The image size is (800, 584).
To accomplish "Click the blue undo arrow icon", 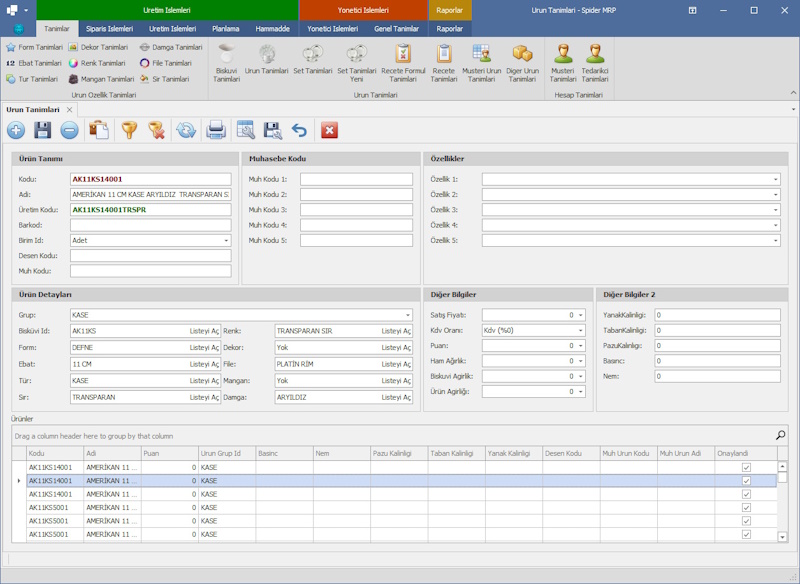I will pyautogui.click(x=299, y=130).
